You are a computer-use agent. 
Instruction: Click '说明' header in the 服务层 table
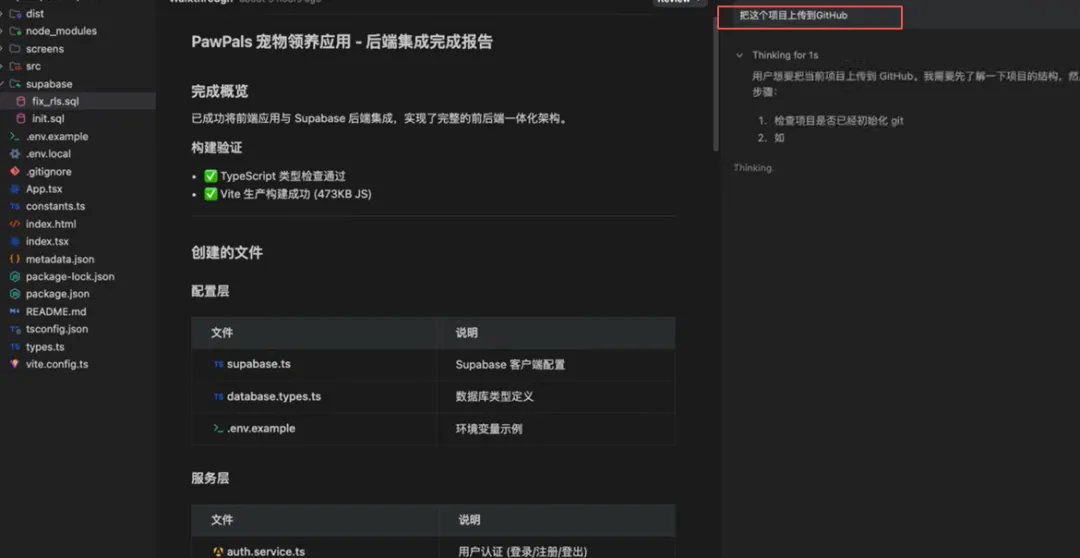point(469,520)
